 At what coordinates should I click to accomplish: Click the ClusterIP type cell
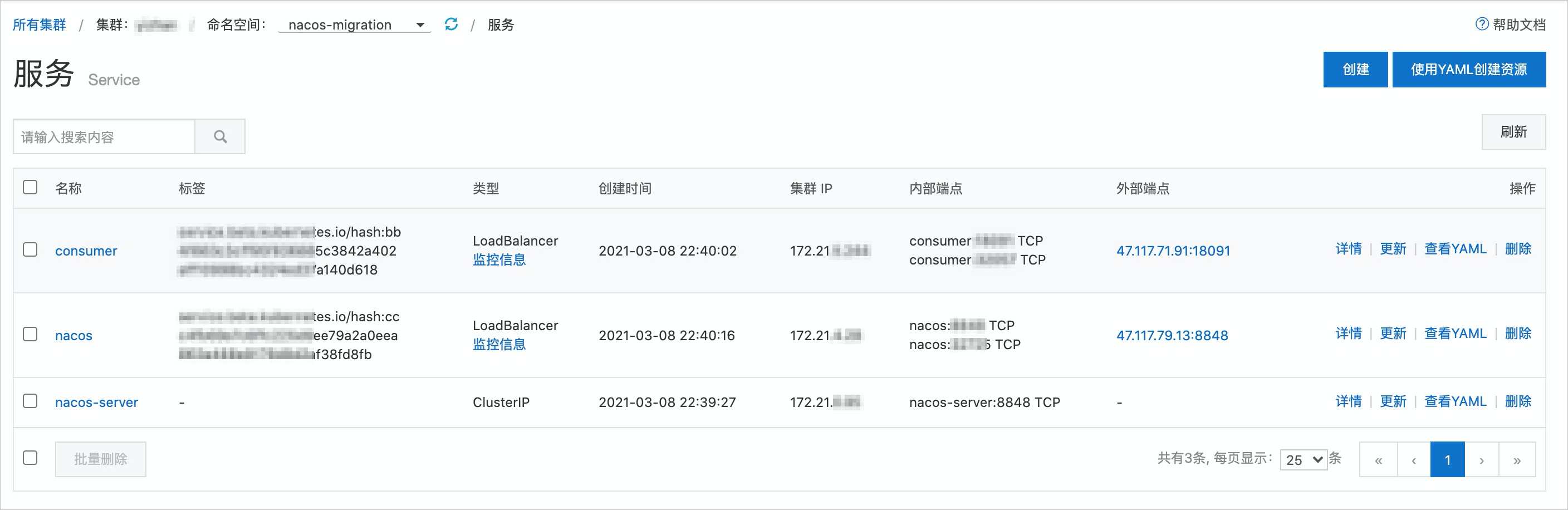501,403
